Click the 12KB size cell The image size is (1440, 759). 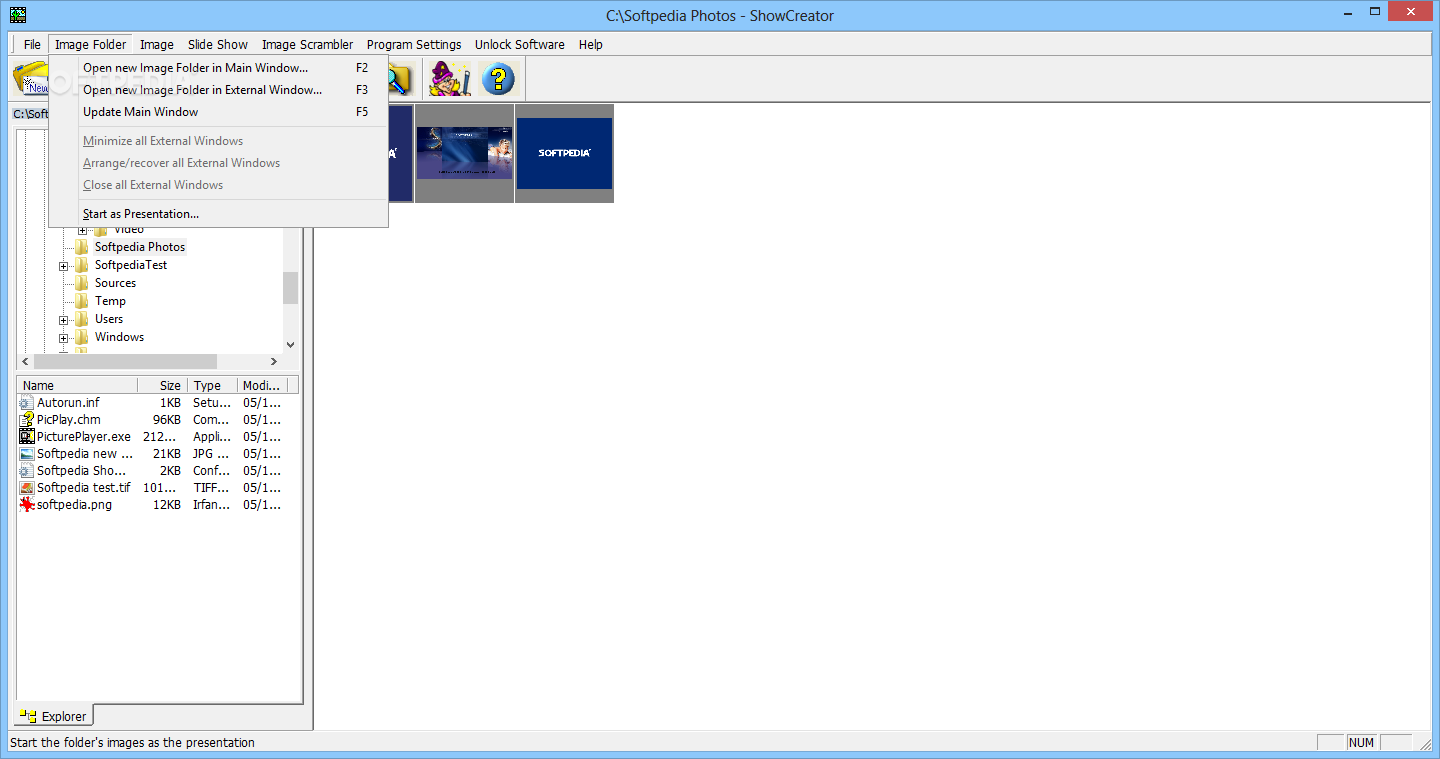point(167,505)
